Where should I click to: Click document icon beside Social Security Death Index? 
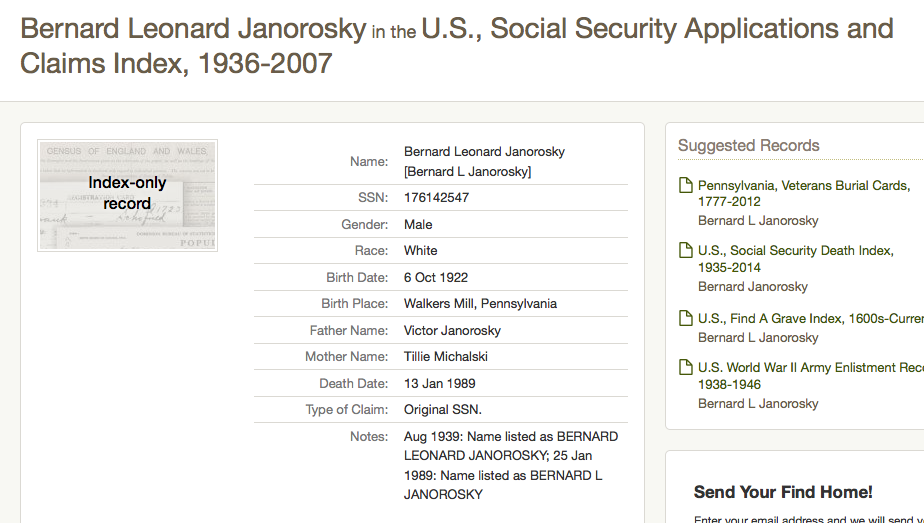point(685,251)
